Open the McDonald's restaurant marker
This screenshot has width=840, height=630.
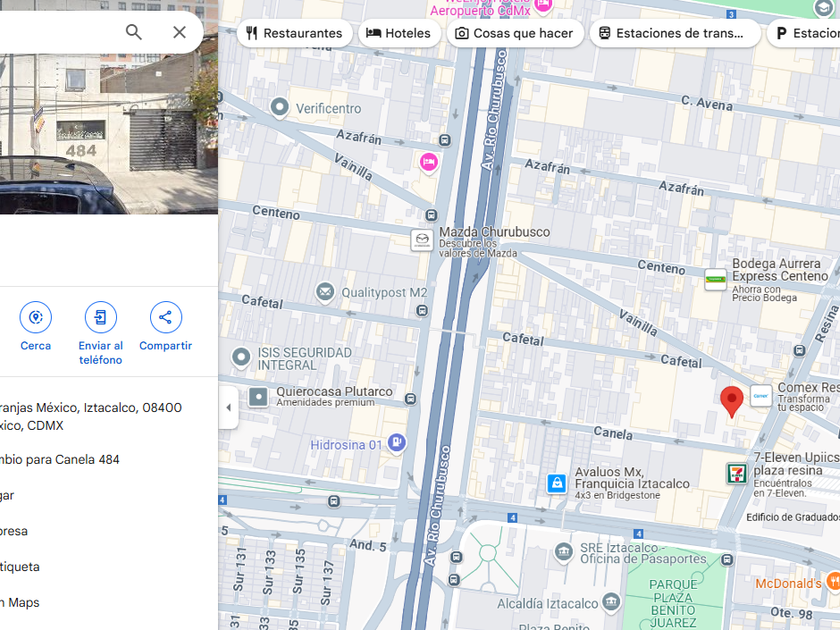click(x=834, y=581)
